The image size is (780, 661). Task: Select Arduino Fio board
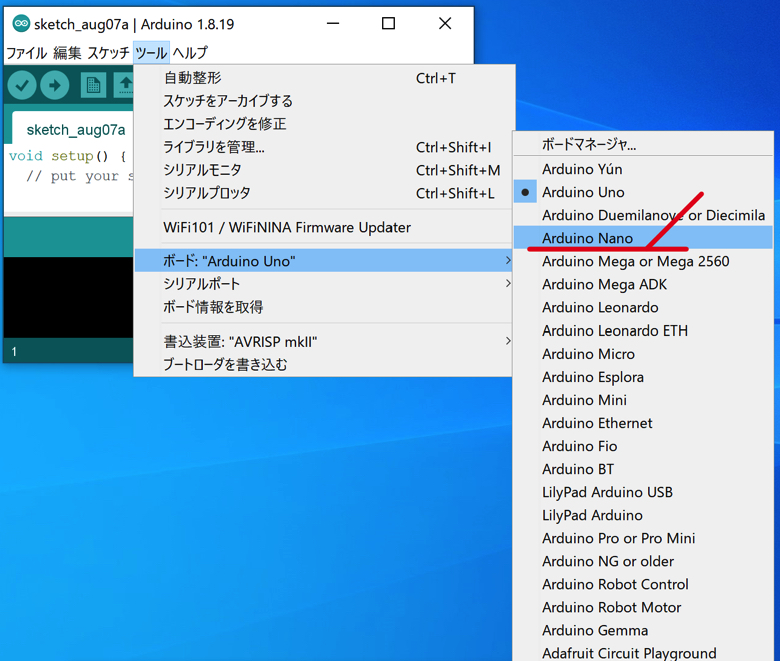[x=643, y=446]
